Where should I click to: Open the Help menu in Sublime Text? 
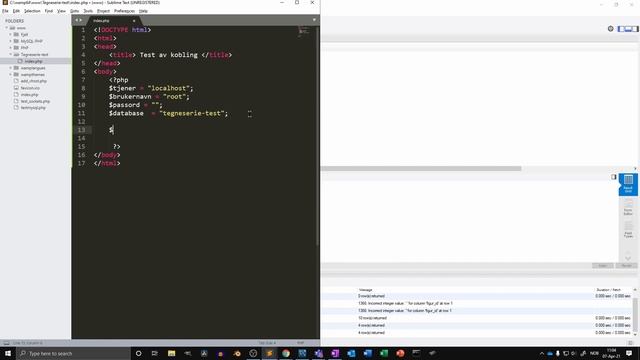(x=143, y=11)
